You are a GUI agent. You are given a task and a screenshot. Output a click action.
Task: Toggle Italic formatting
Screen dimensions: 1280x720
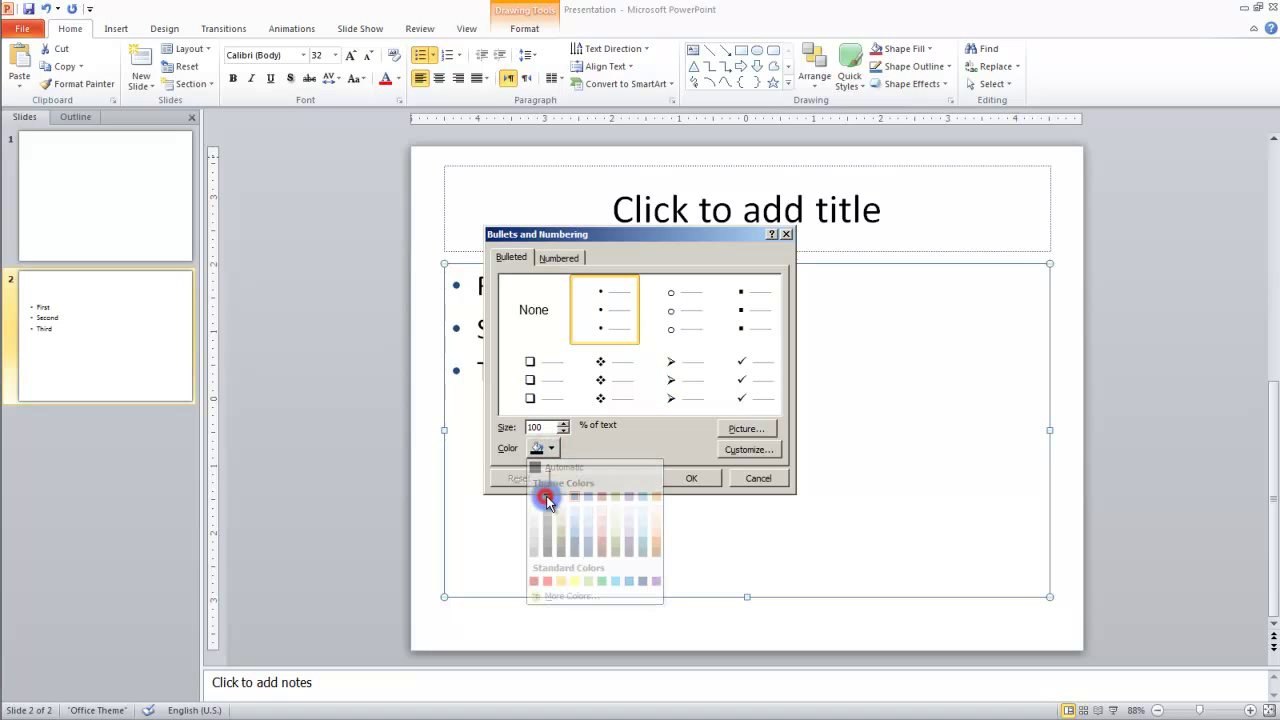252,78
